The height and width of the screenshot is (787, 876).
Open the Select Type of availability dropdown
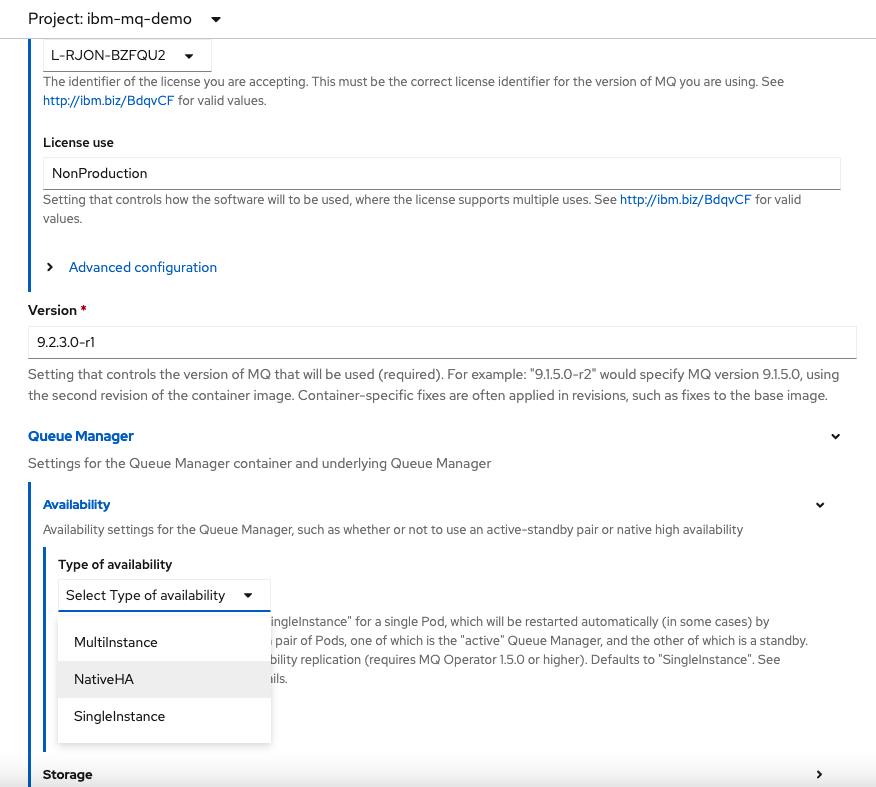pyautogui.click(x=164, y=595)
